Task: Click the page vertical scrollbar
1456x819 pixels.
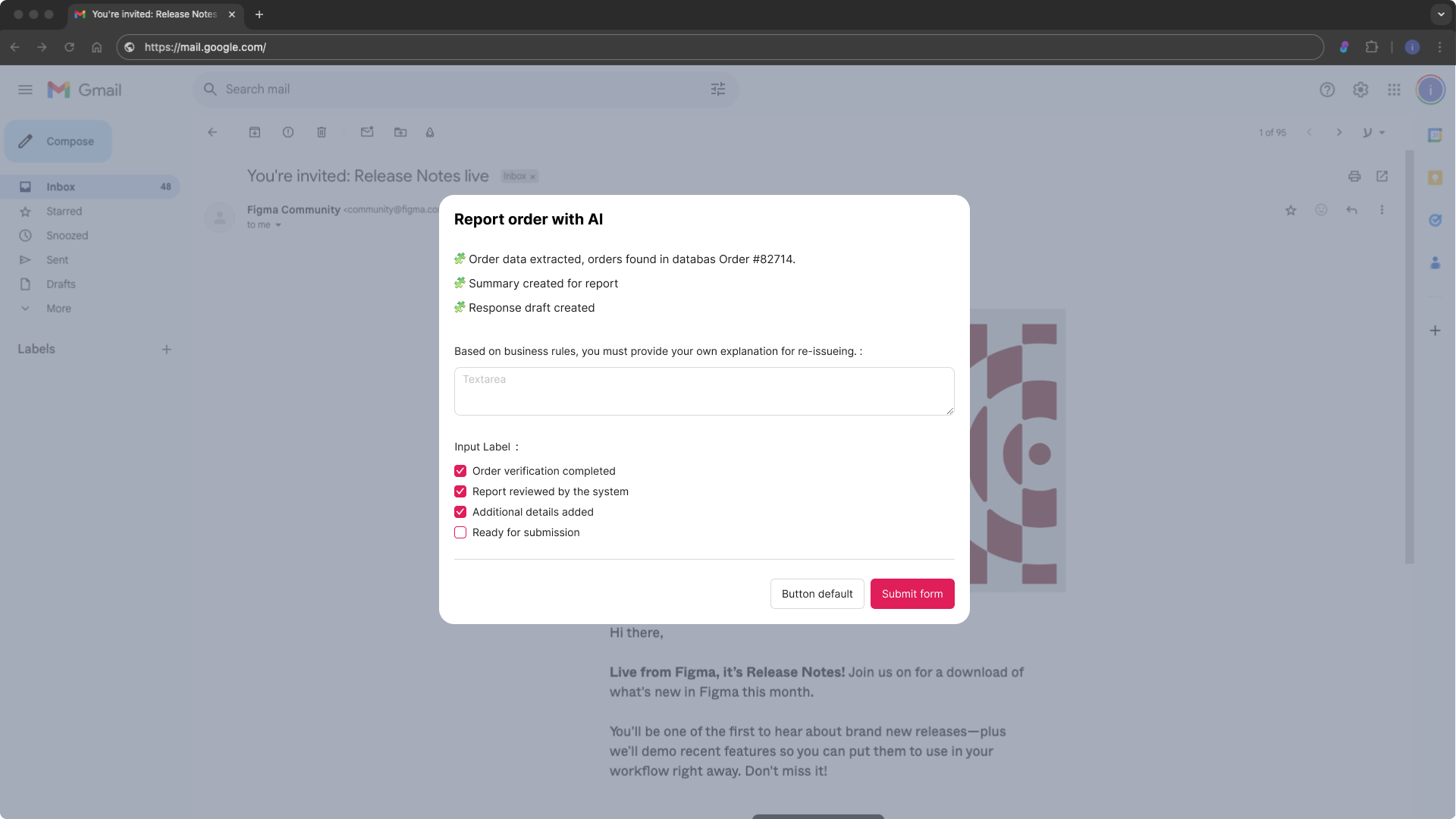Action: click(1410, 356)
